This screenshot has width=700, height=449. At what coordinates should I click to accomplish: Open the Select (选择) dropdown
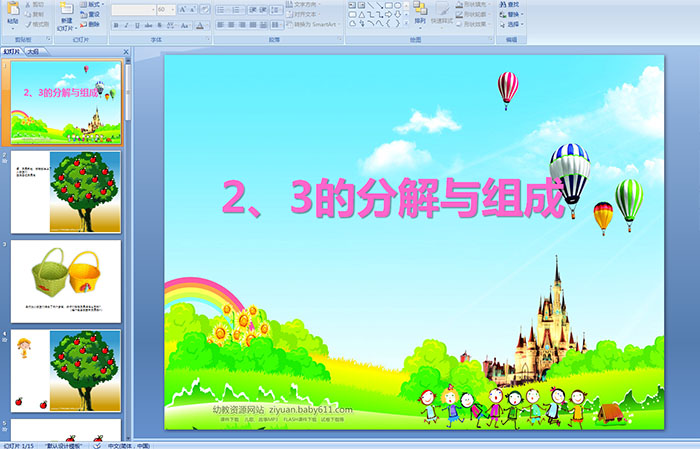click(512, 24)
